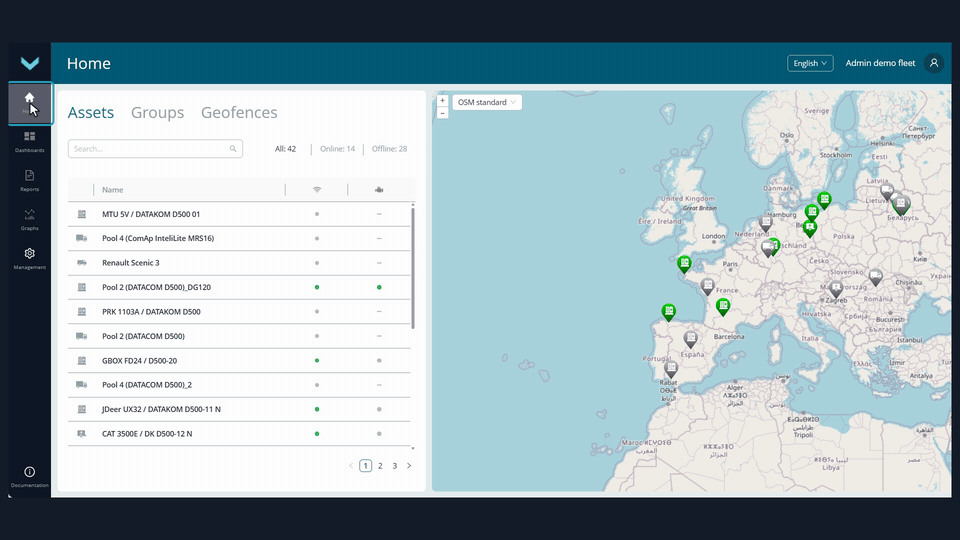Zoom in on the map with plus
960x540 pixels.
pos(442,100)
